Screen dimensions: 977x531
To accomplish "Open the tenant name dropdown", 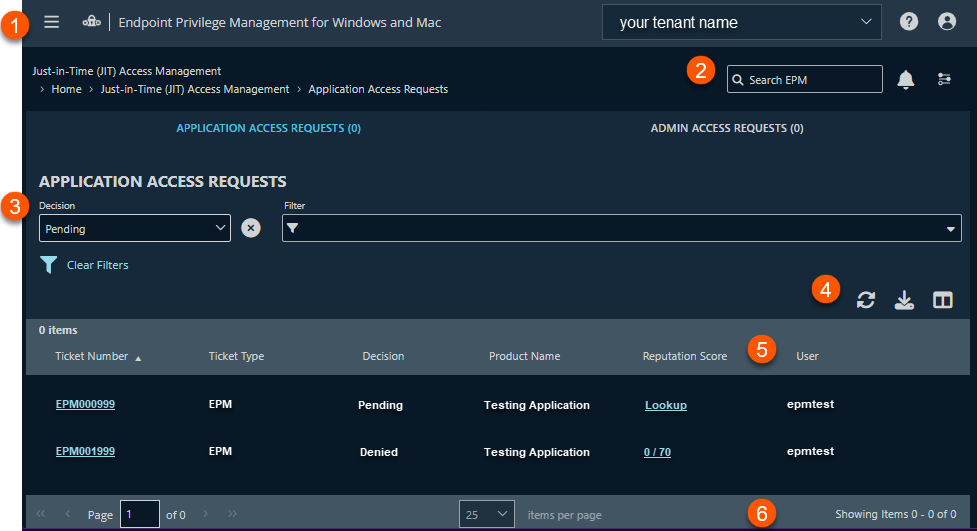I will coord(741,22).
